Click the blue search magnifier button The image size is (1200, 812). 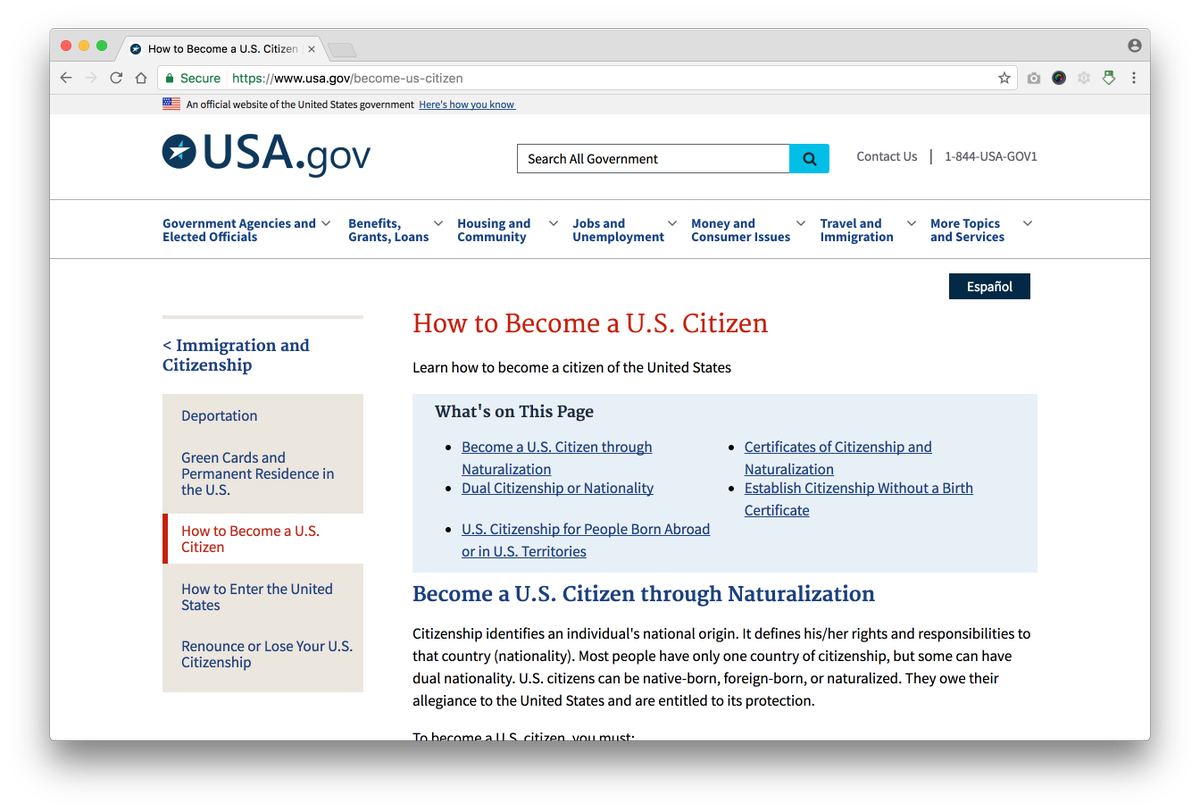click(809, 159)
